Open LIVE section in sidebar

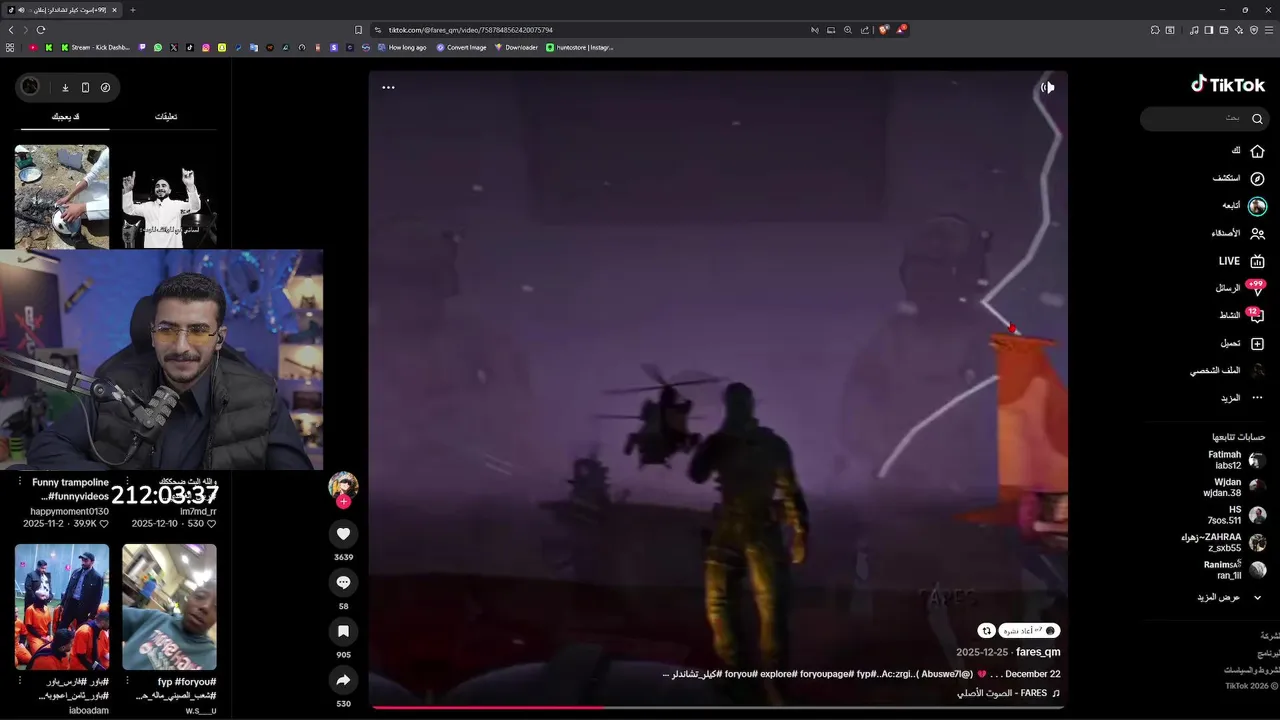[x=1241, y=261]
